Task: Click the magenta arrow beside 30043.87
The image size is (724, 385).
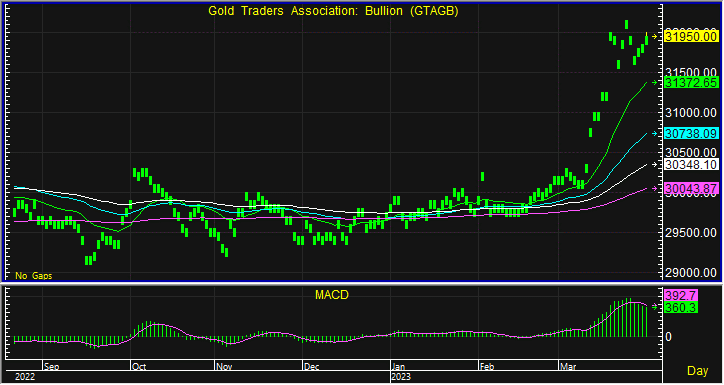Action: (x=654, y=188)
